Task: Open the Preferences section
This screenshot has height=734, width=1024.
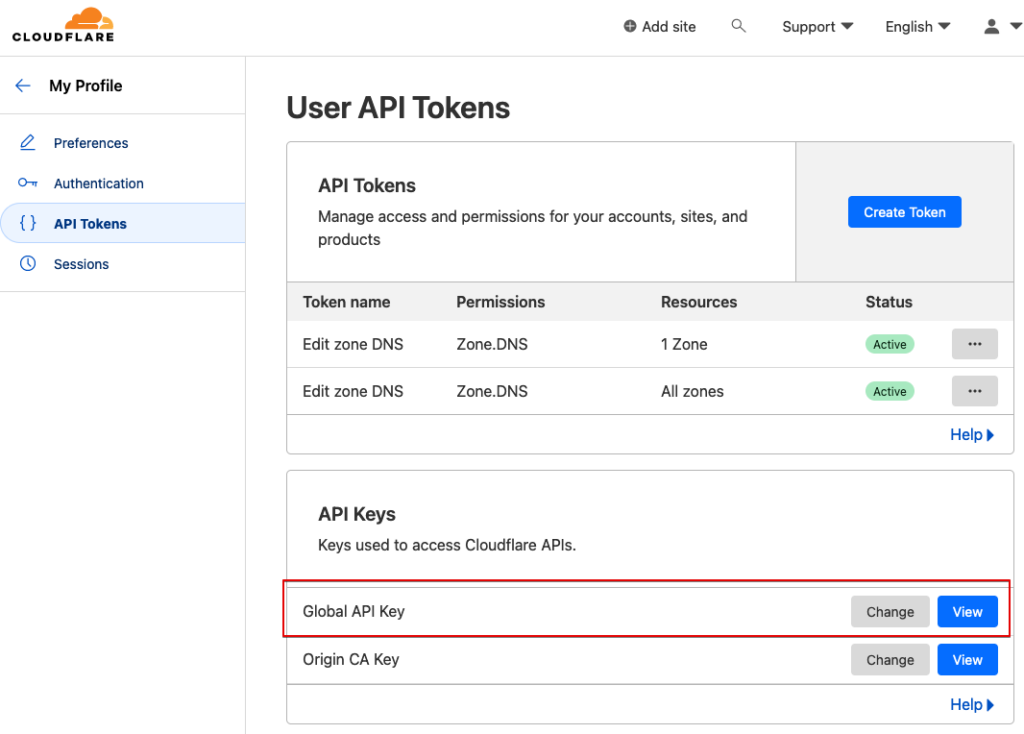Action: pyautogui.click(x=91, y=143)
